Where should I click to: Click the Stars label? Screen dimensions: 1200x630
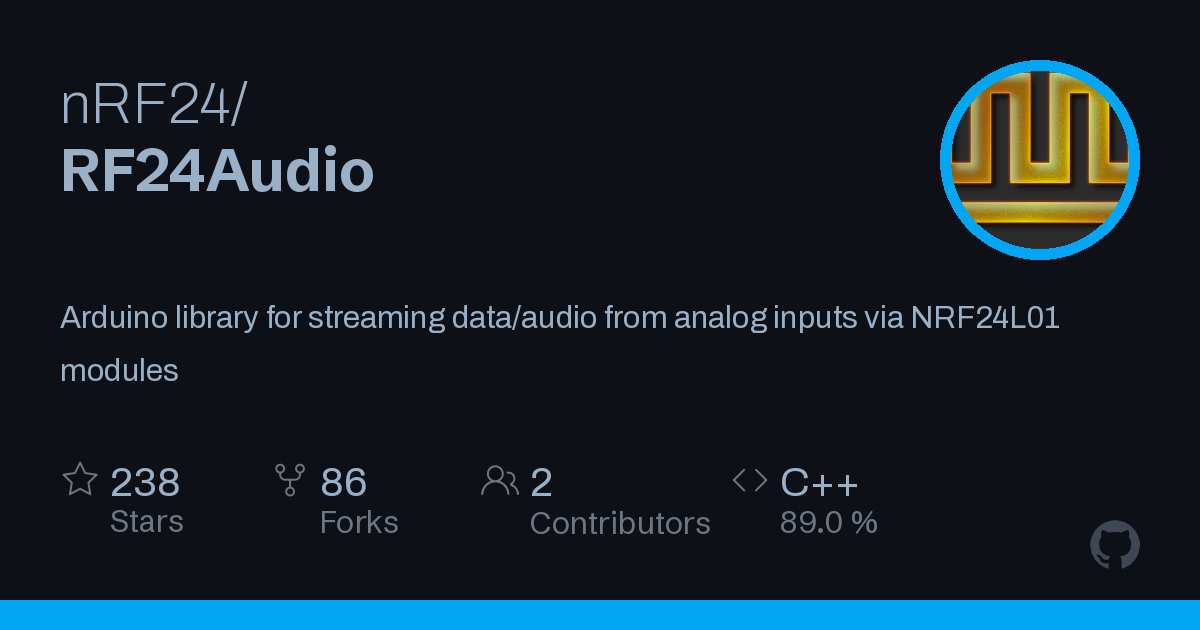tap(147, 522)
